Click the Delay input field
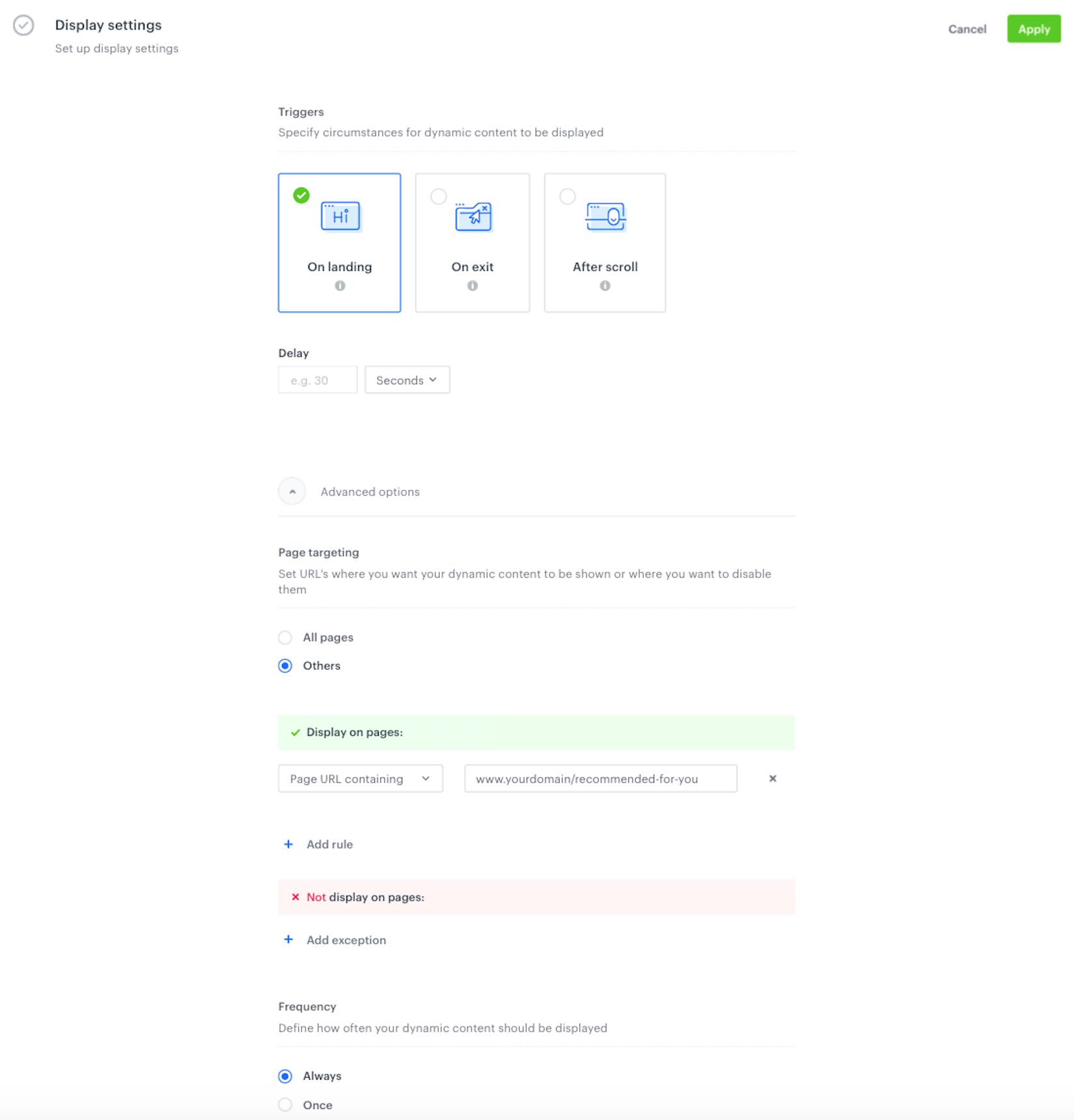 (317, 380)
